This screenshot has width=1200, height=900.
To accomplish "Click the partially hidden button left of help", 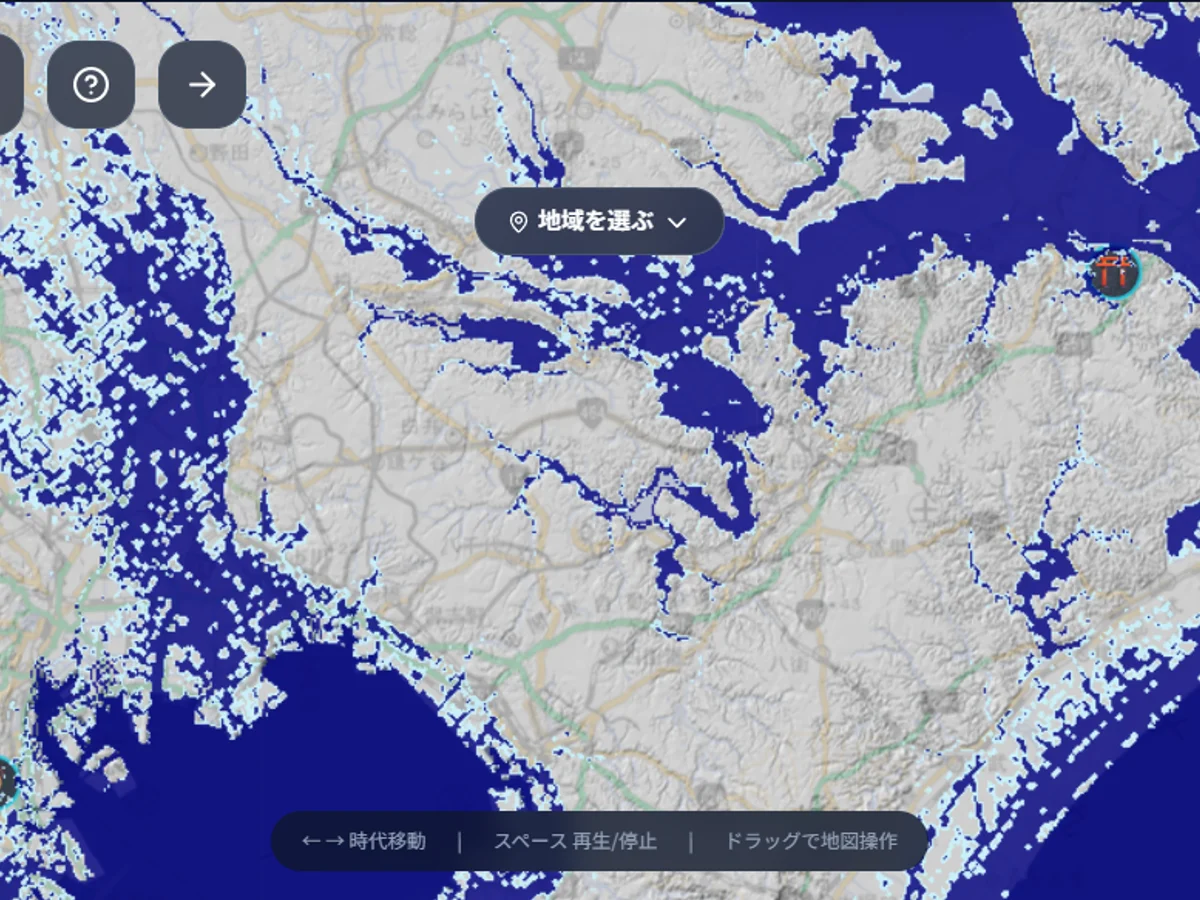I will click(8, 85).
